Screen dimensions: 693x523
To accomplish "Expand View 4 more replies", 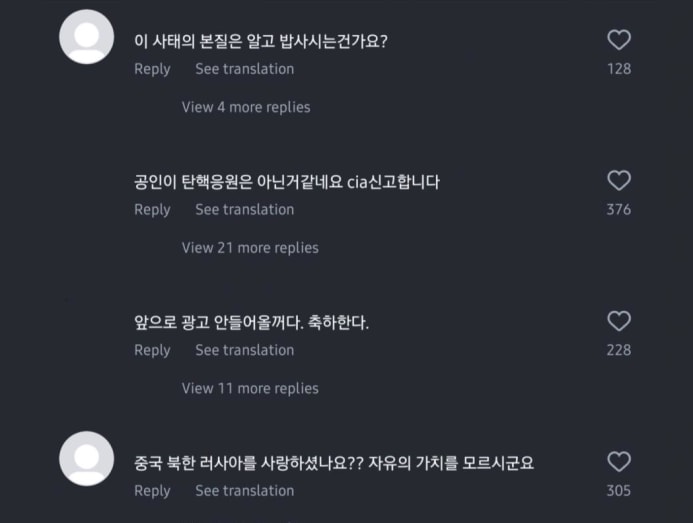I will pyautogui.click(x=246, y=107).
